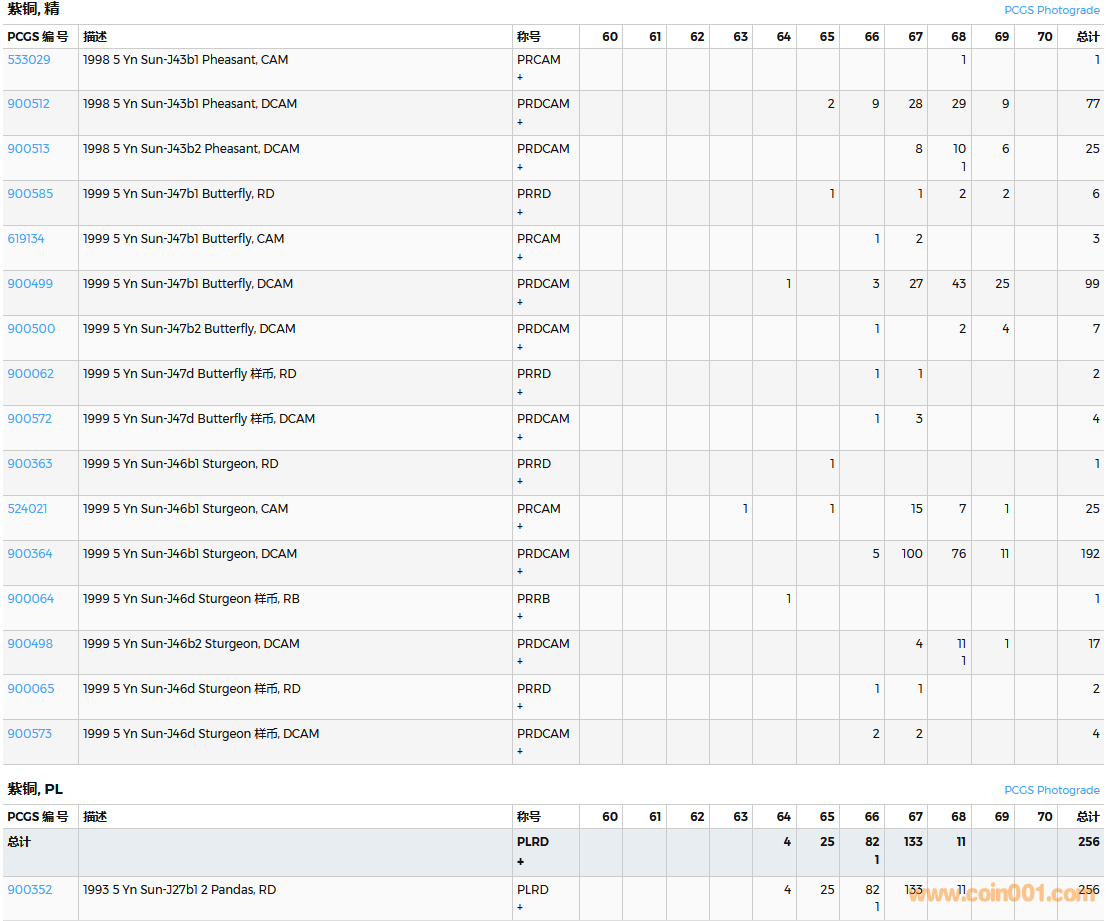Click PCGS number 900352 2 Pandas
1108x921 pixels.
coord(30,890)
